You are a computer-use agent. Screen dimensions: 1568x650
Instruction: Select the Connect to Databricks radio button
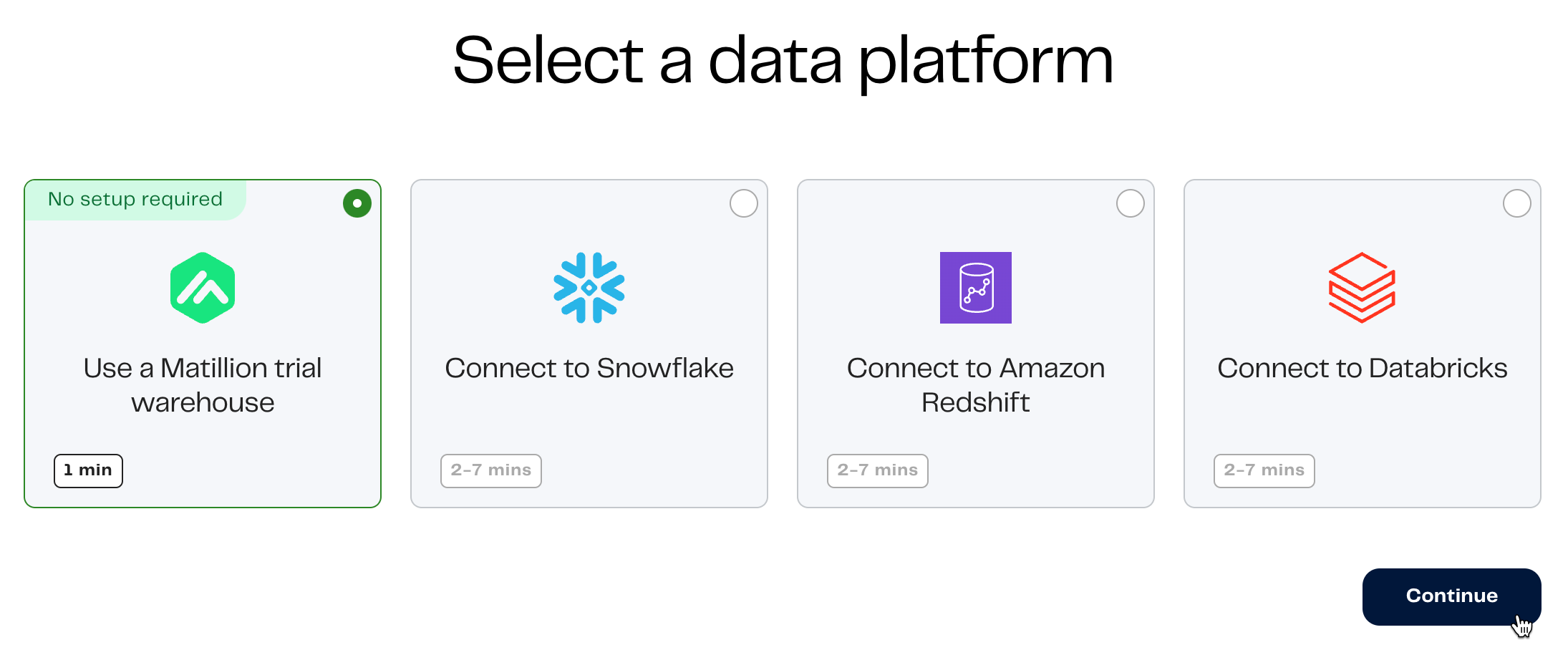point(1516,203)
